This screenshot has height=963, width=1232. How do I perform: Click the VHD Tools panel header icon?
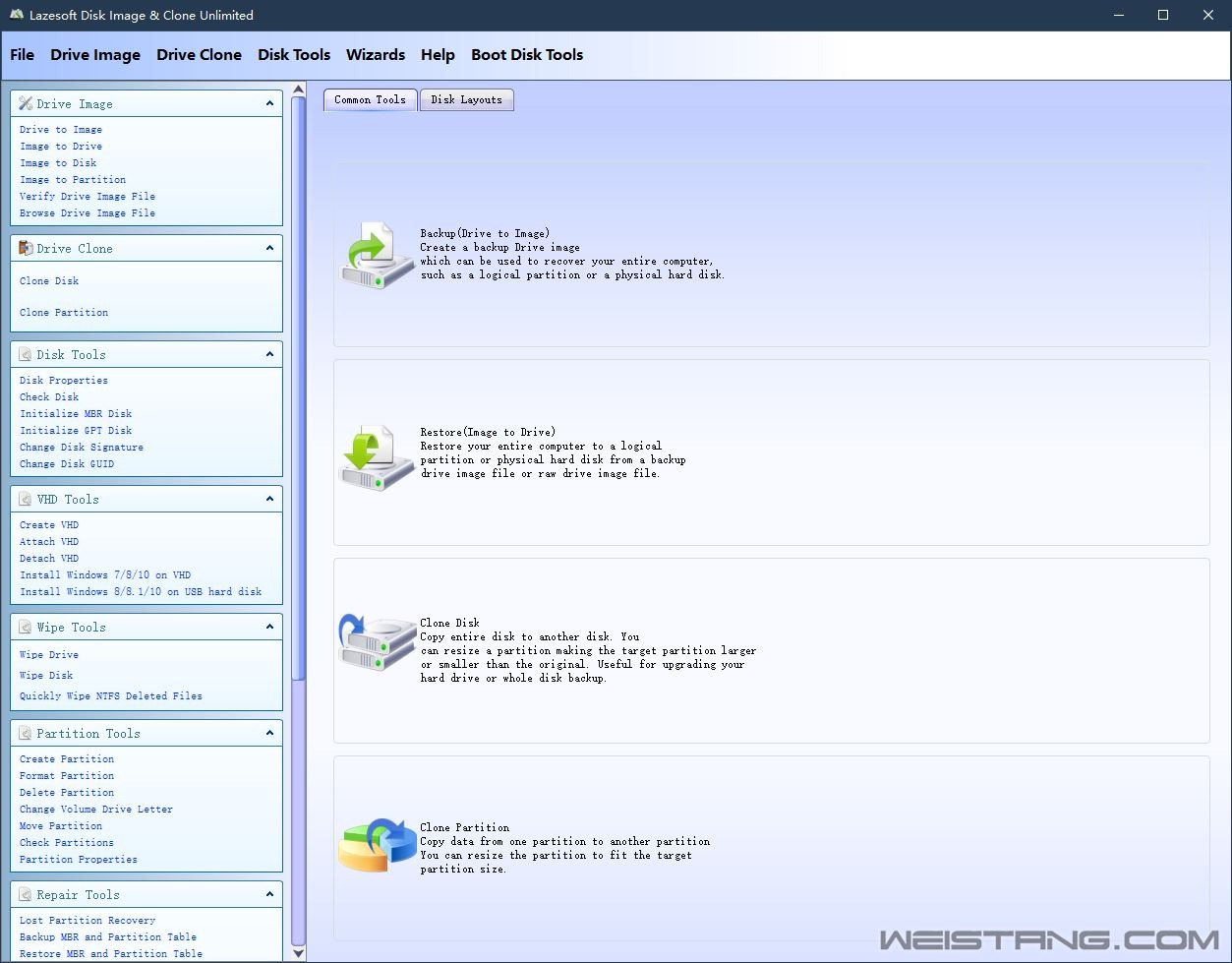[26, 499]
